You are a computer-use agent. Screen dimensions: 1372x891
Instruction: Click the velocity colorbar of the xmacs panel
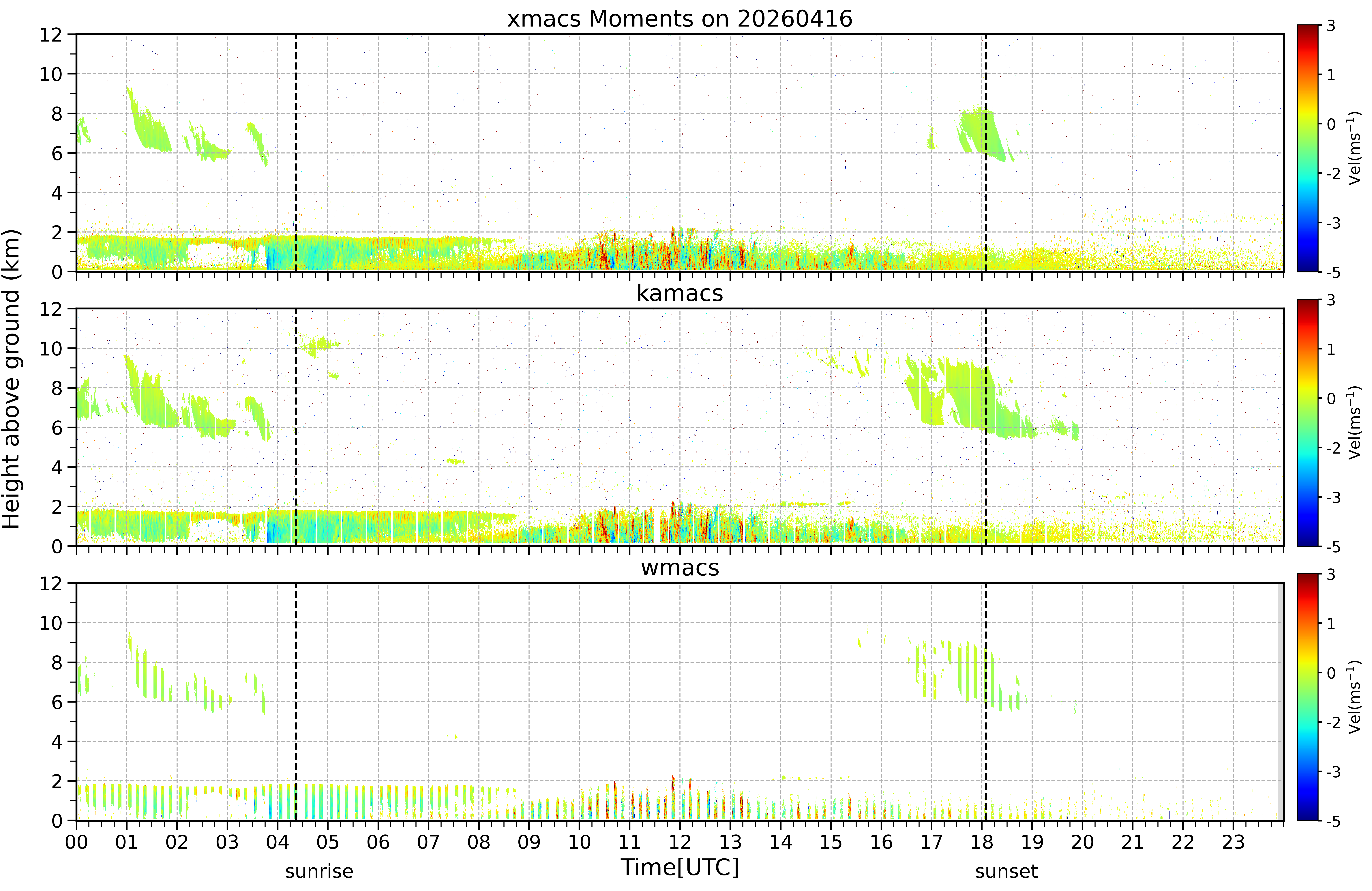click(1307, 148)
